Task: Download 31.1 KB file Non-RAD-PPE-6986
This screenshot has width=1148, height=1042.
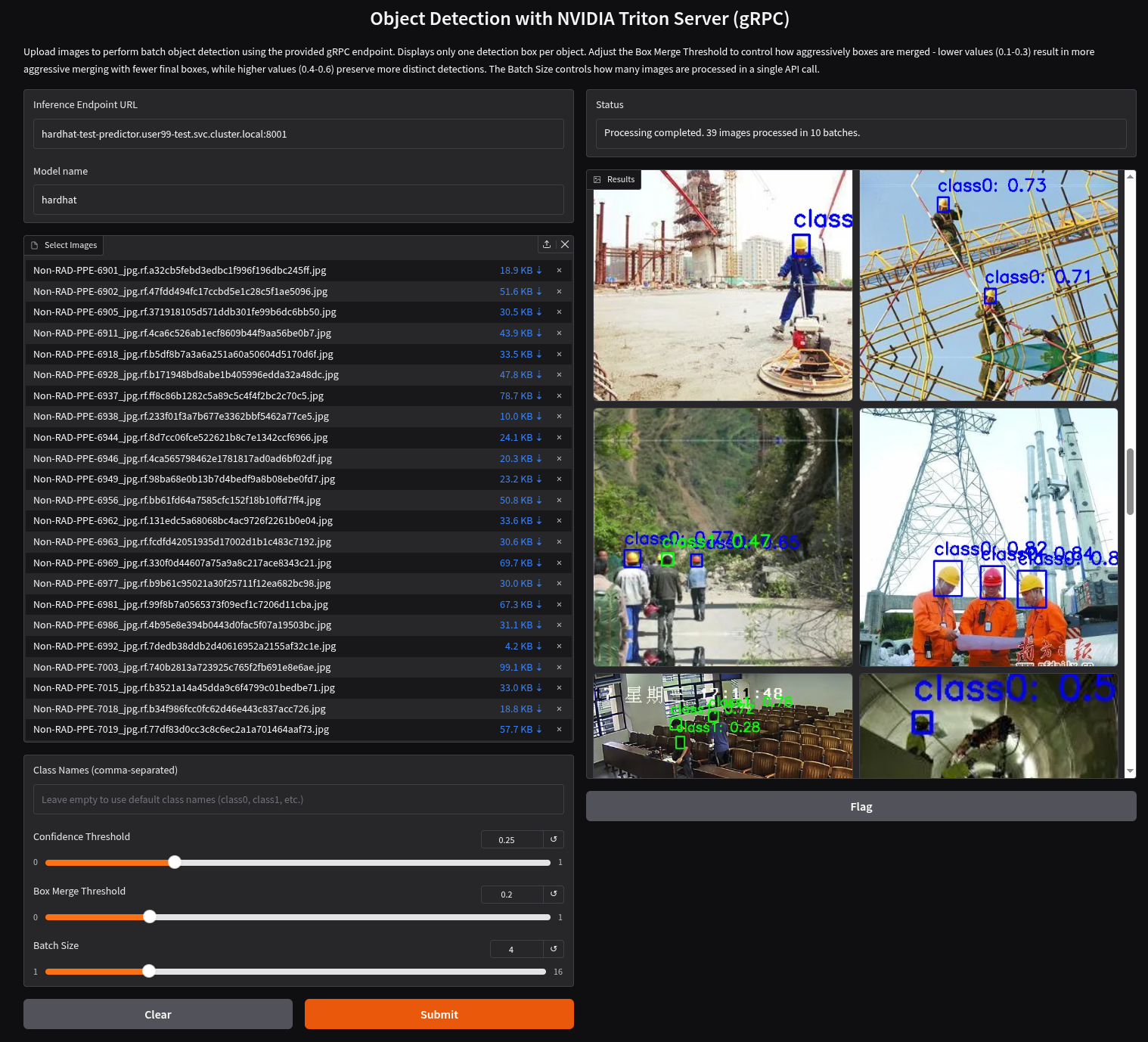Action: click(520, 625)
